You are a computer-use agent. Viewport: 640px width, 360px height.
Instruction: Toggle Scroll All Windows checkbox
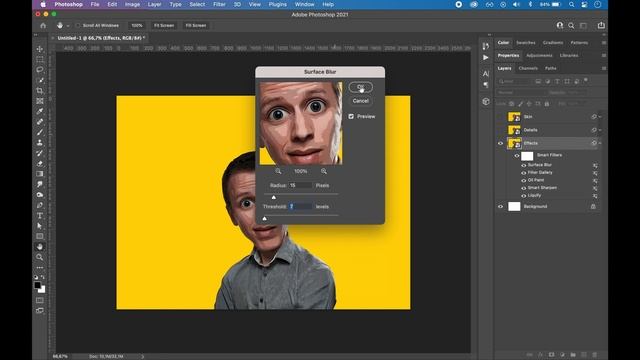click(x=78, y=25)
